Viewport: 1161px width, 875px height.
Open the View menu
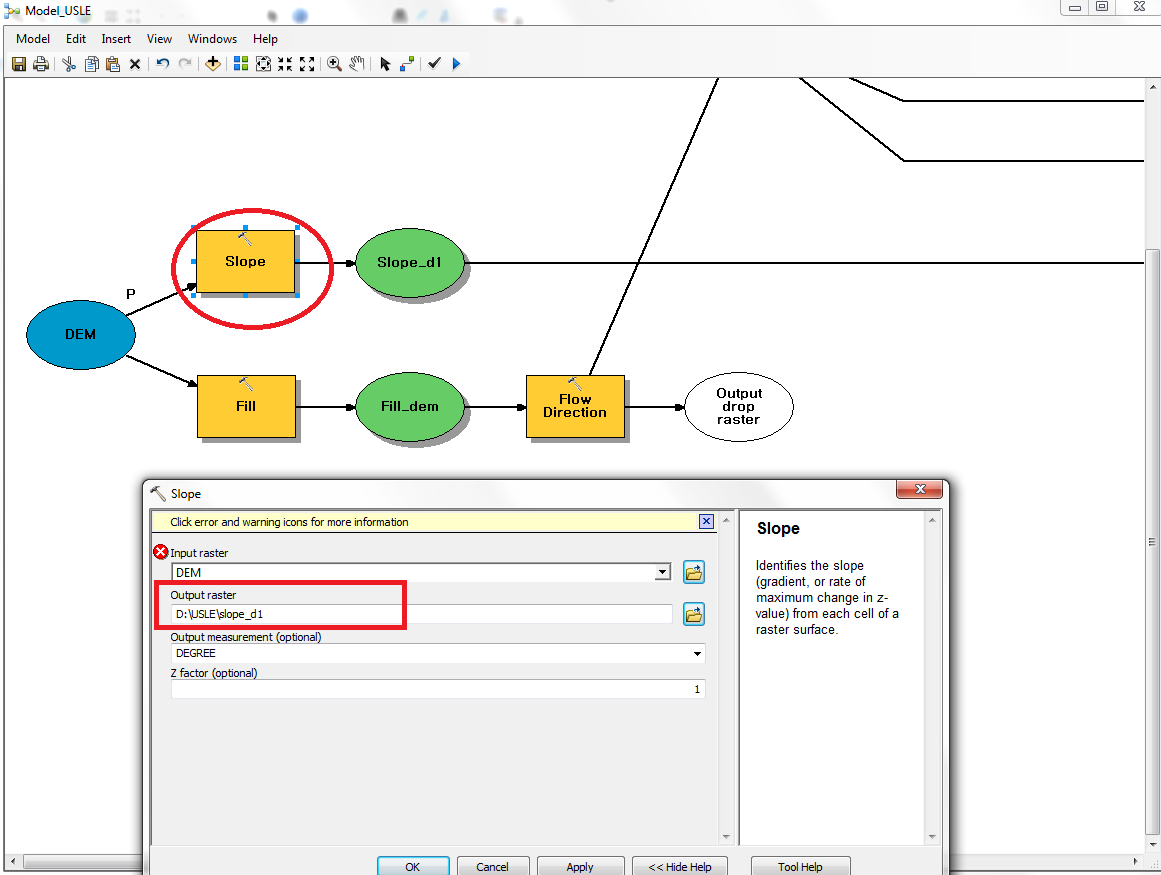159,39
